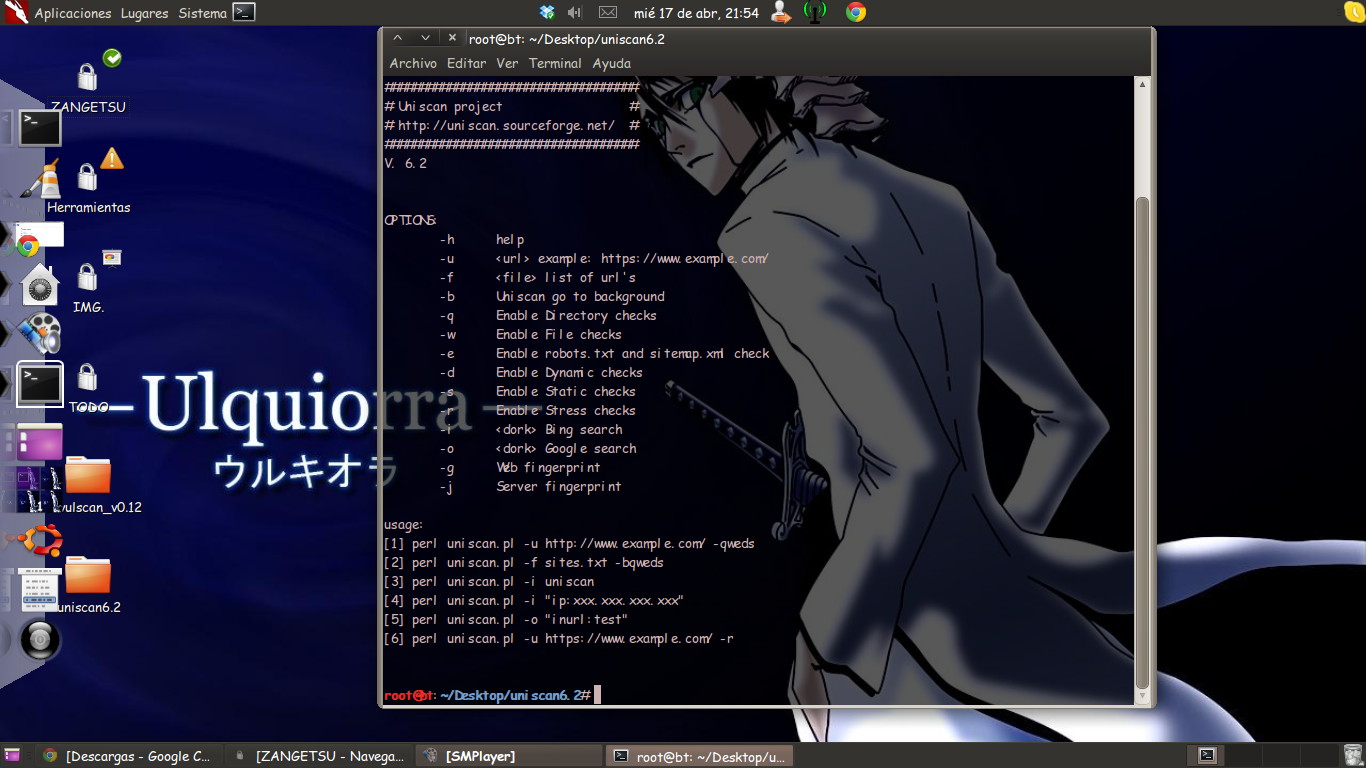
Task: Open the Dropbox tray icon
Action: [547, 13]
